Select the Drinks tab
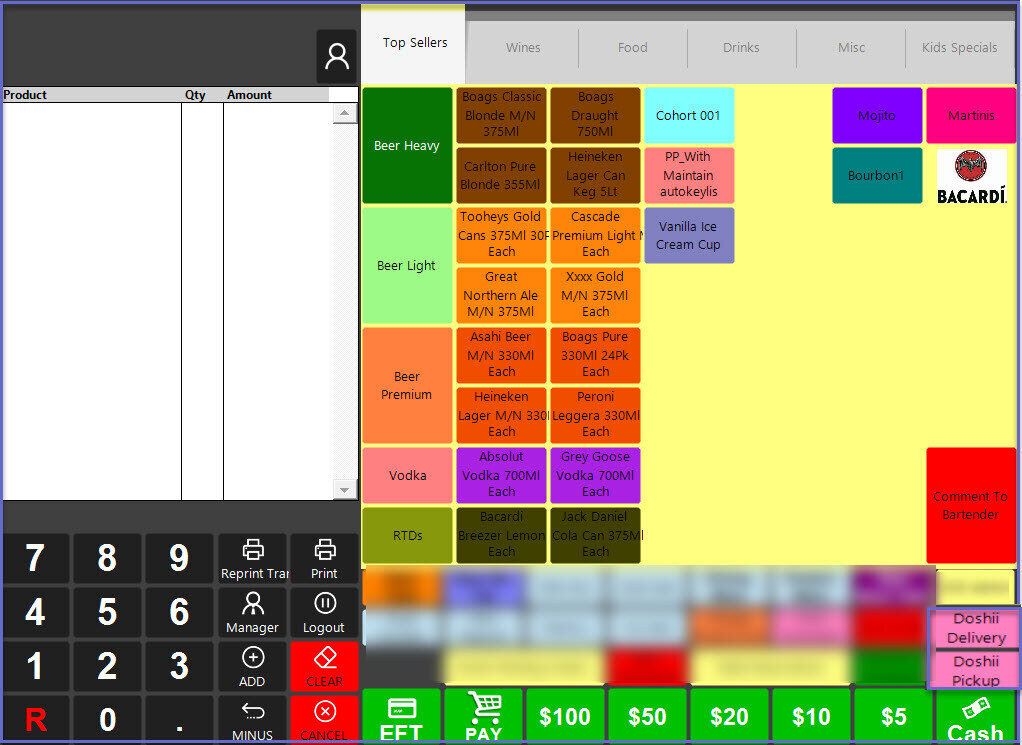This screenshot has height=745, width=1022. point(741,48)
